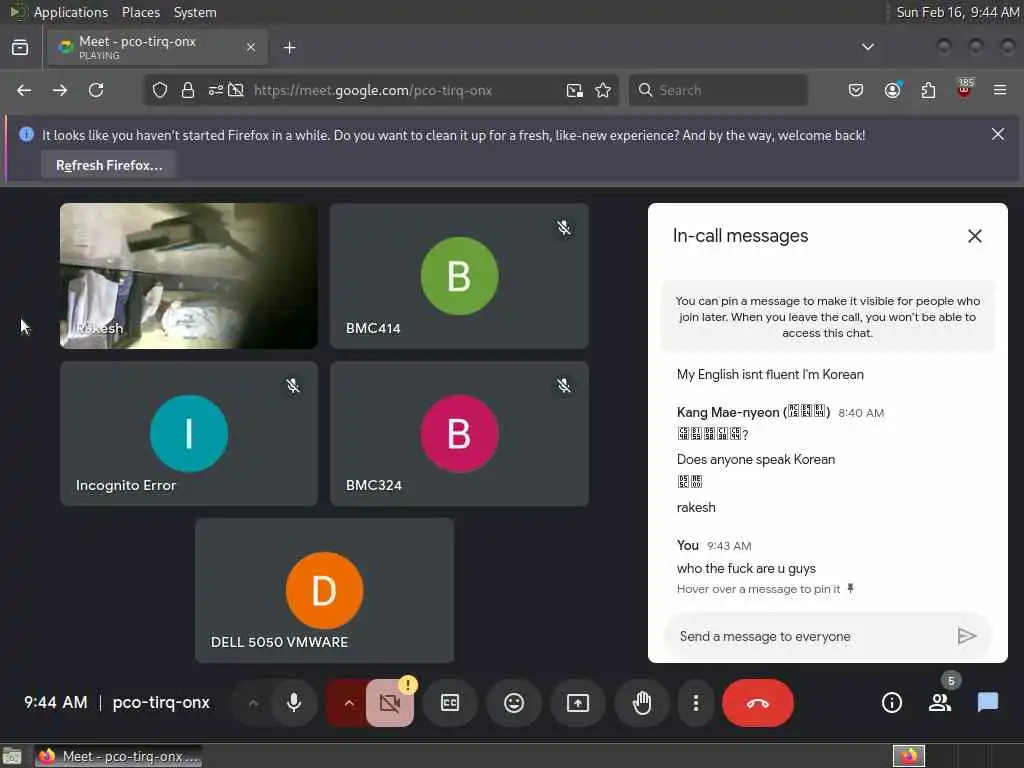The width and height of the screenshot is (1024, 768).
Task: Click the chat message 'rakesh'
Action: click(x=696, y=507)
